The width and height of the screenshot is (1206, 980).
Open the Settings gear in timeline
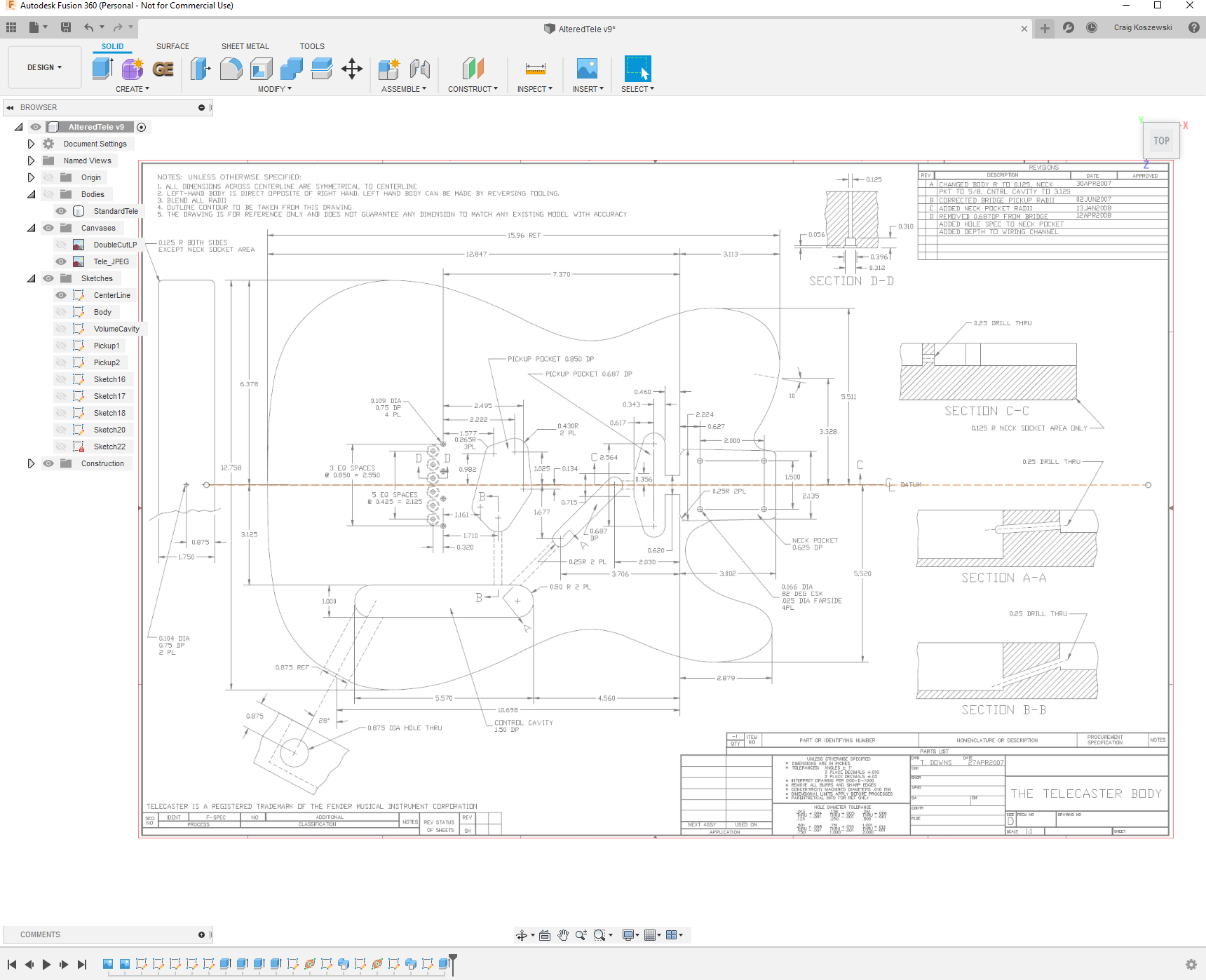coord(1191,965)
